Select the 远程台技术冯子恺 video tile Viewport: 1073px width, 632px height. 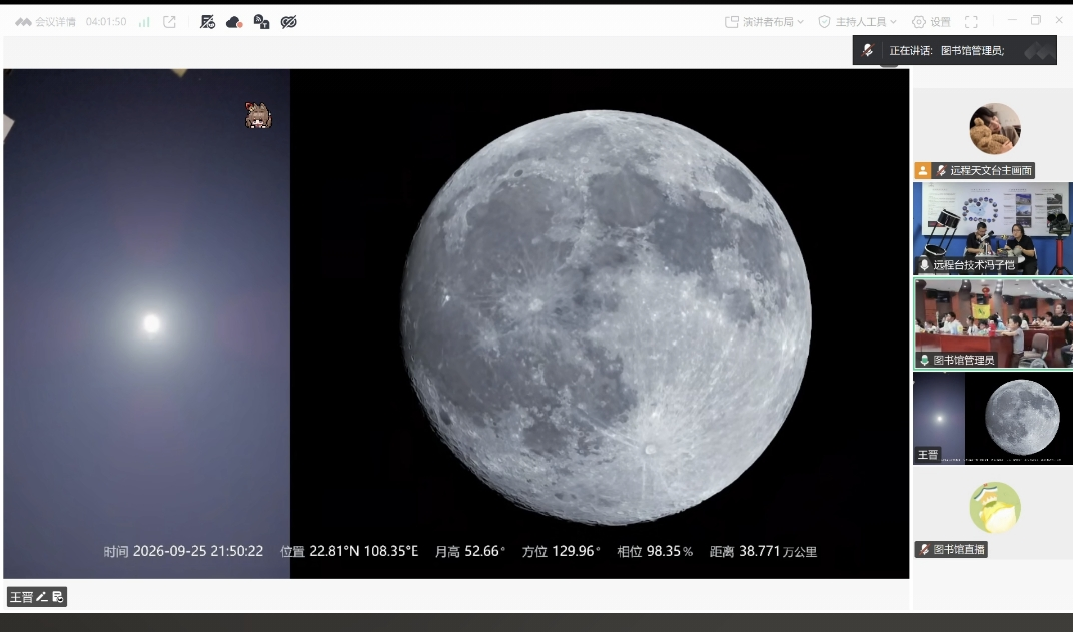993,228
